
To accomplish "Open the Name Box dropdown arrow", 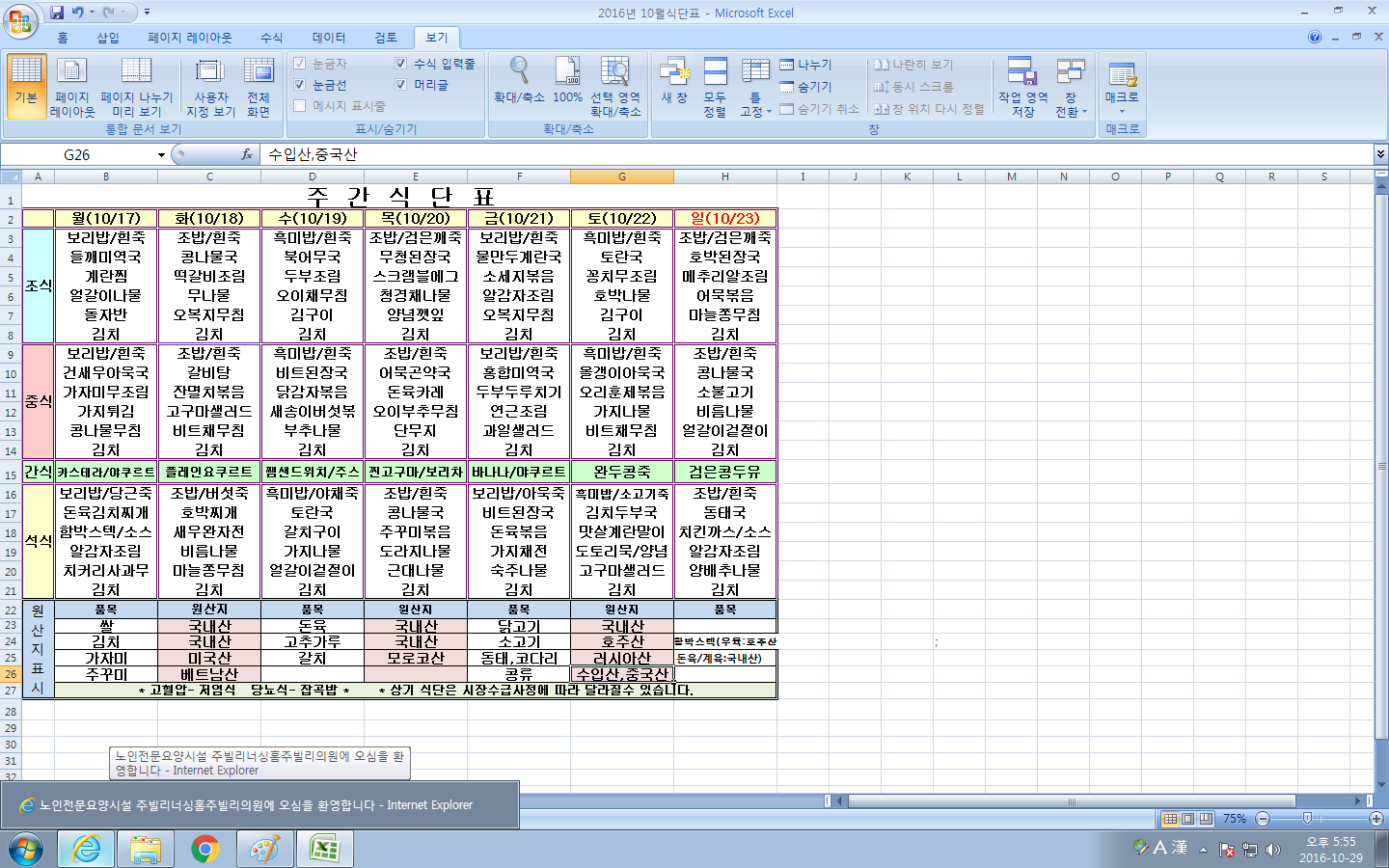I will tap(161, 155).
